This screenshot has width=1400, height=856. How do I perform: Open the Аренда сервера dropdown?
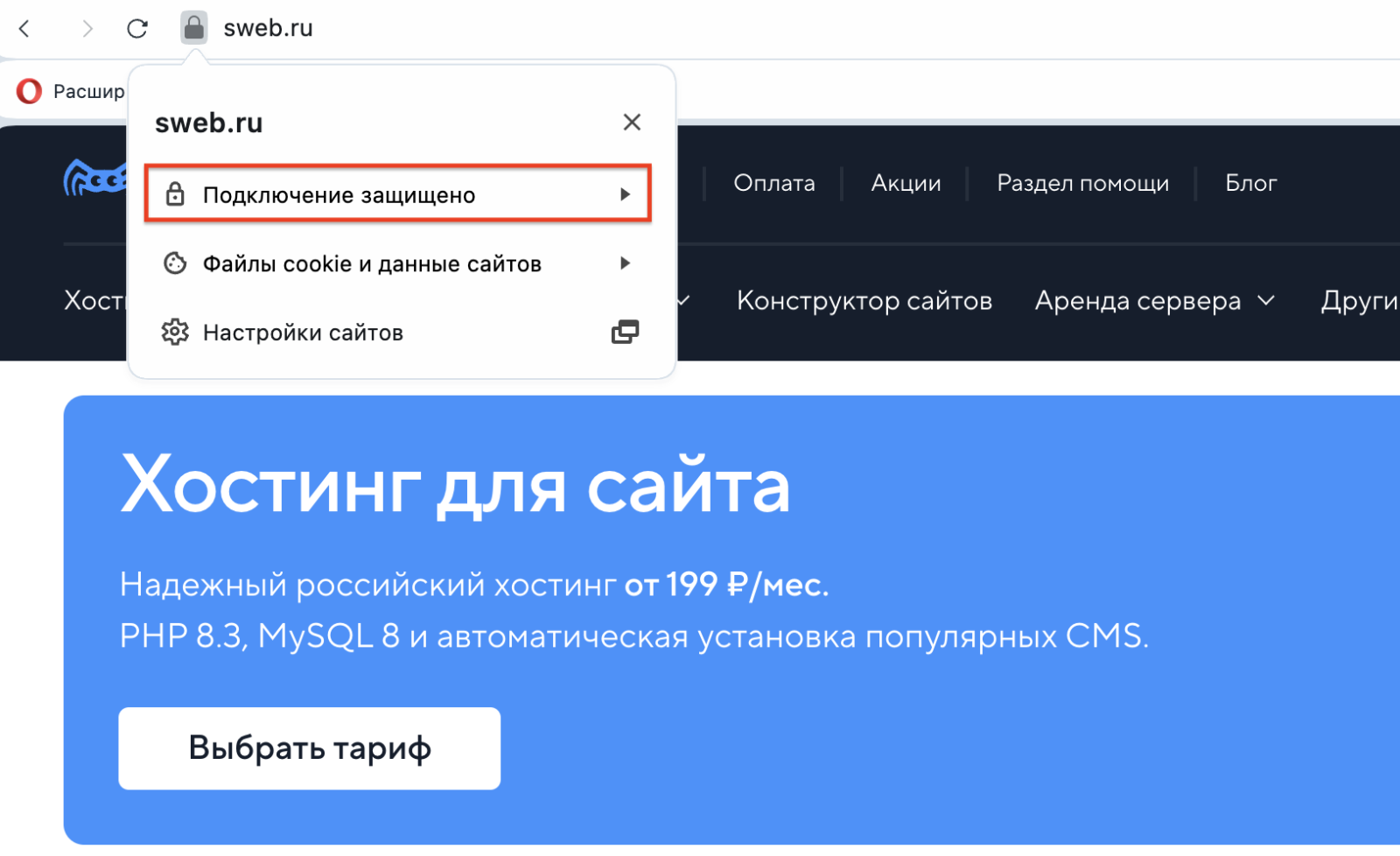pos(1153,301)
